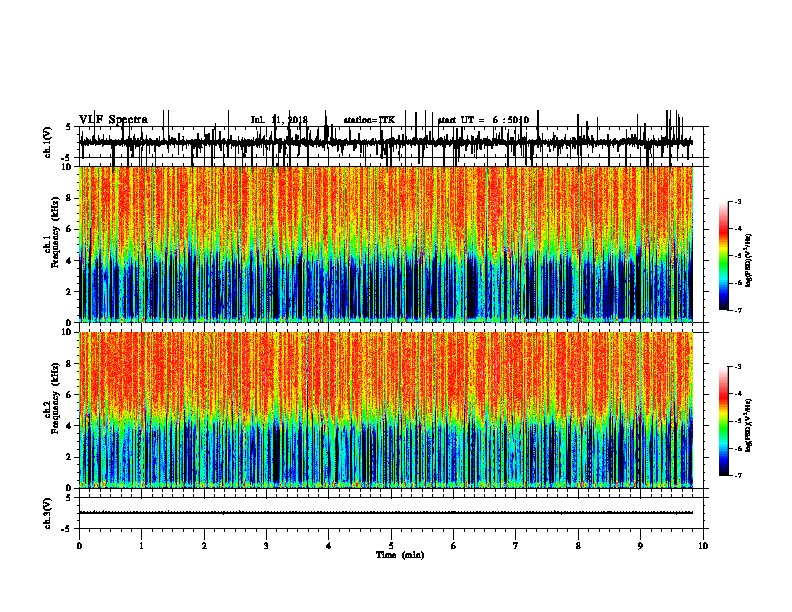Click the "-7" label below ch.2 color bar
The image size is (792, 612).
[737, 476]
